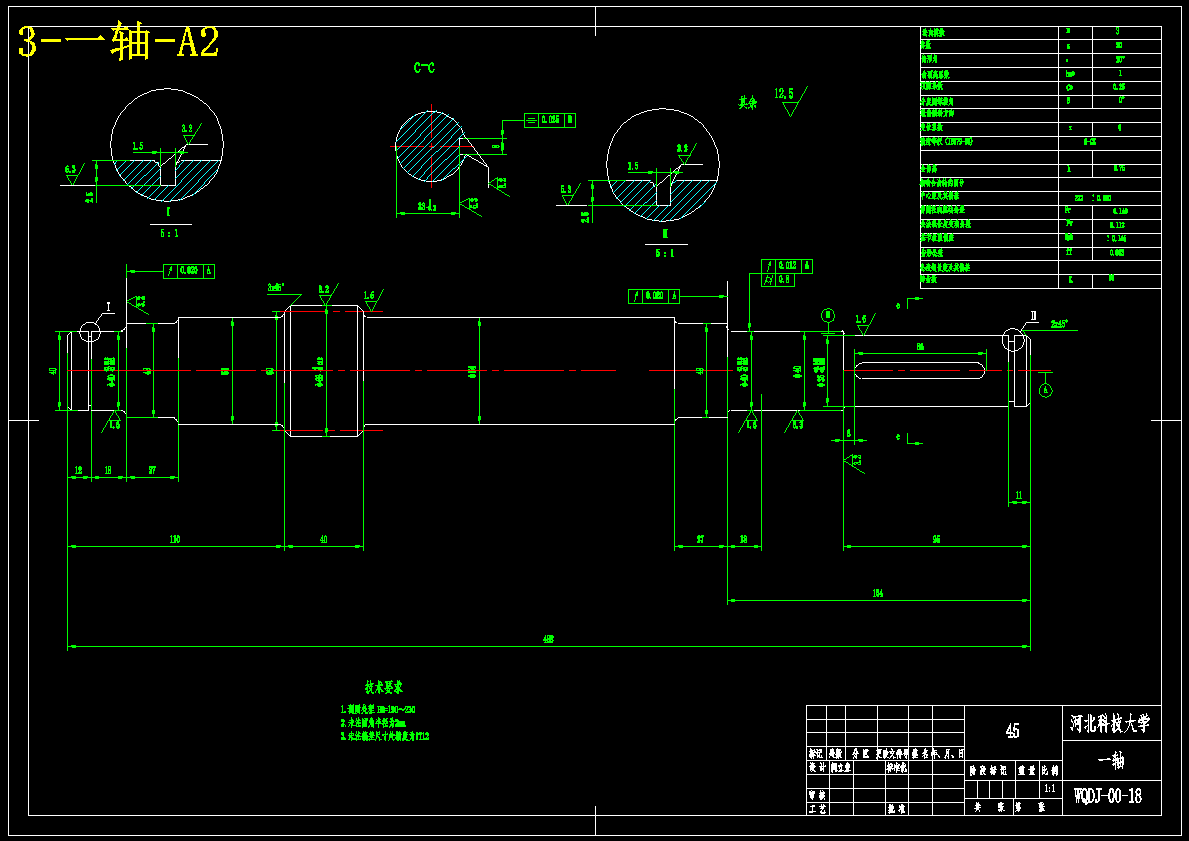Click technical note 3 ending in "IT12"
Image resolution: width=1189 pixels, height=841 pixels.
(384, 736)
